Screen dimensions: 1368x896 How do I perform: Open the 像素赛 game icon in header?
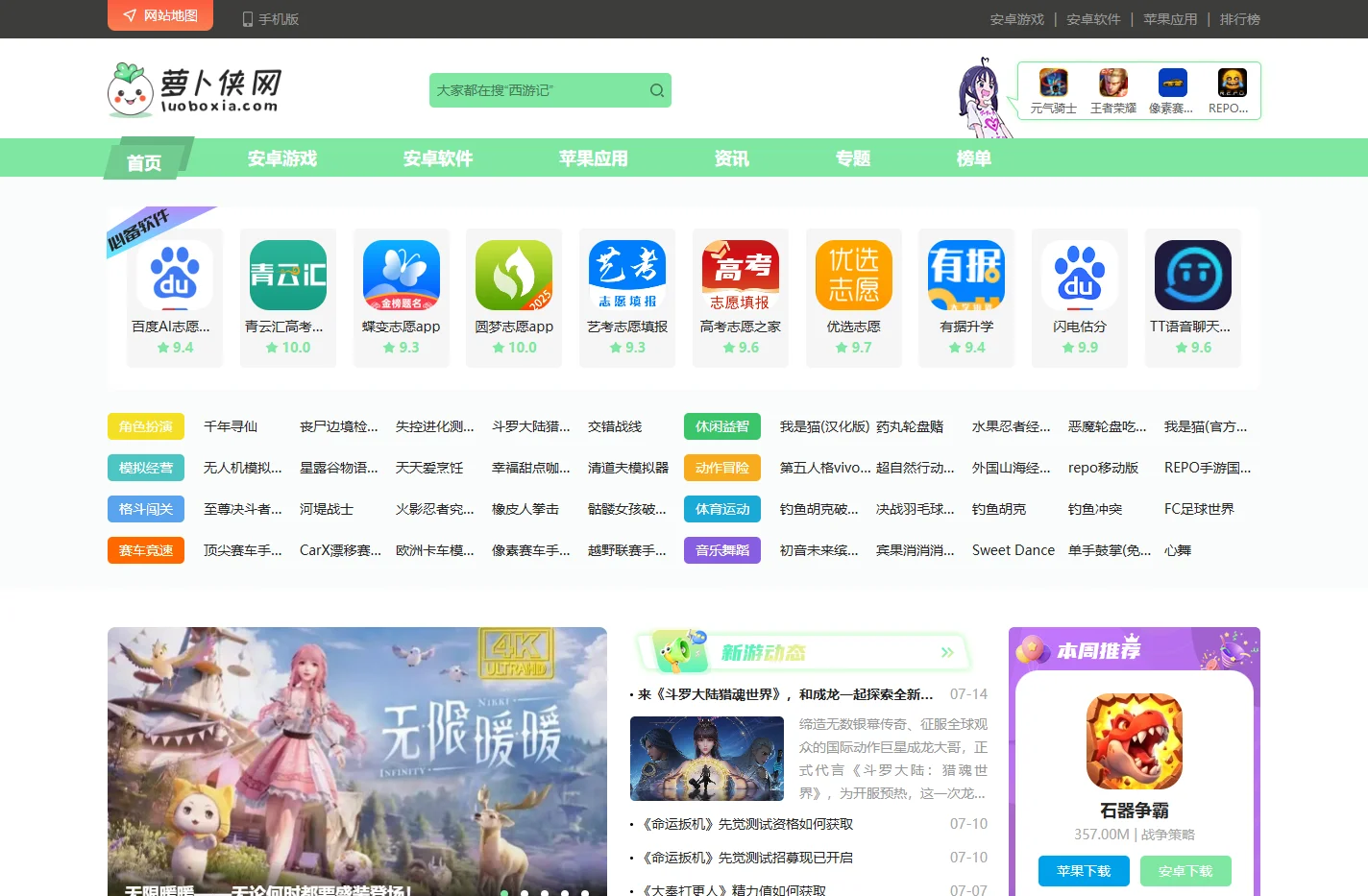tap(1173, 83)
